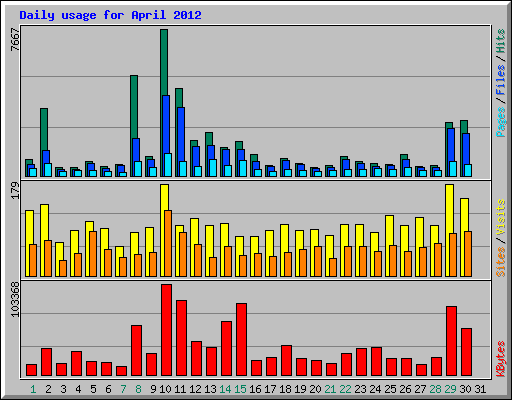512x400 pixels.
Task: Click day 21 on the date axis
Action: tap(330, 389)
